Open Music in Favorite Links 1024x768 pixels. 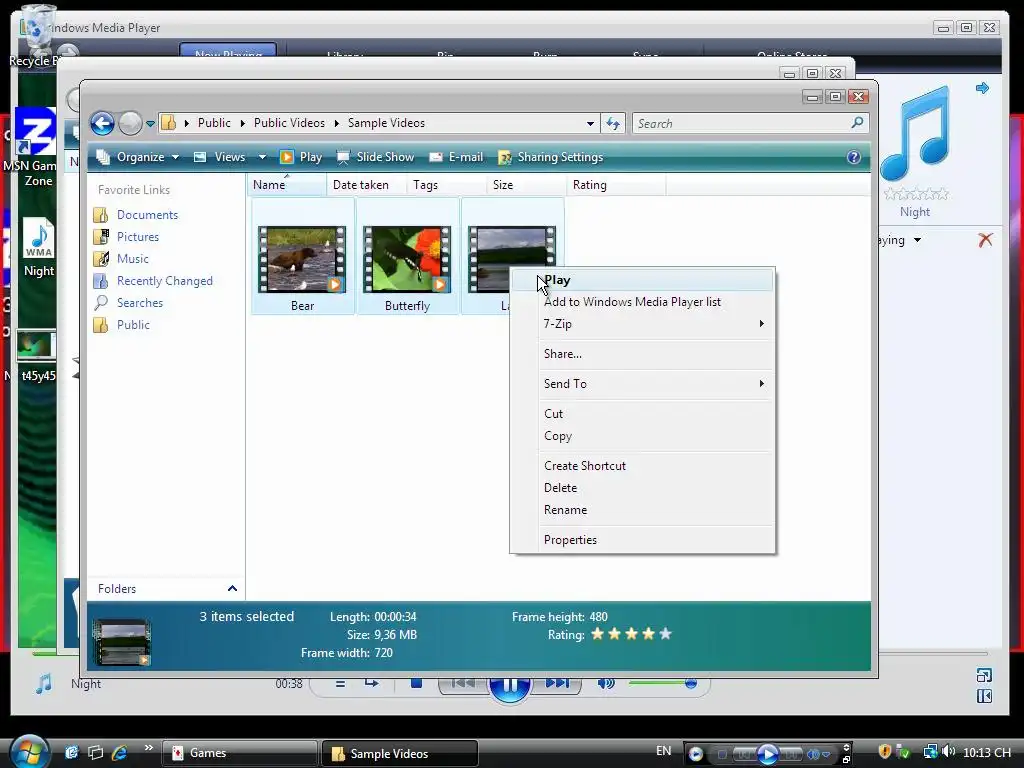pyautogui.click(x=121, y=259)
